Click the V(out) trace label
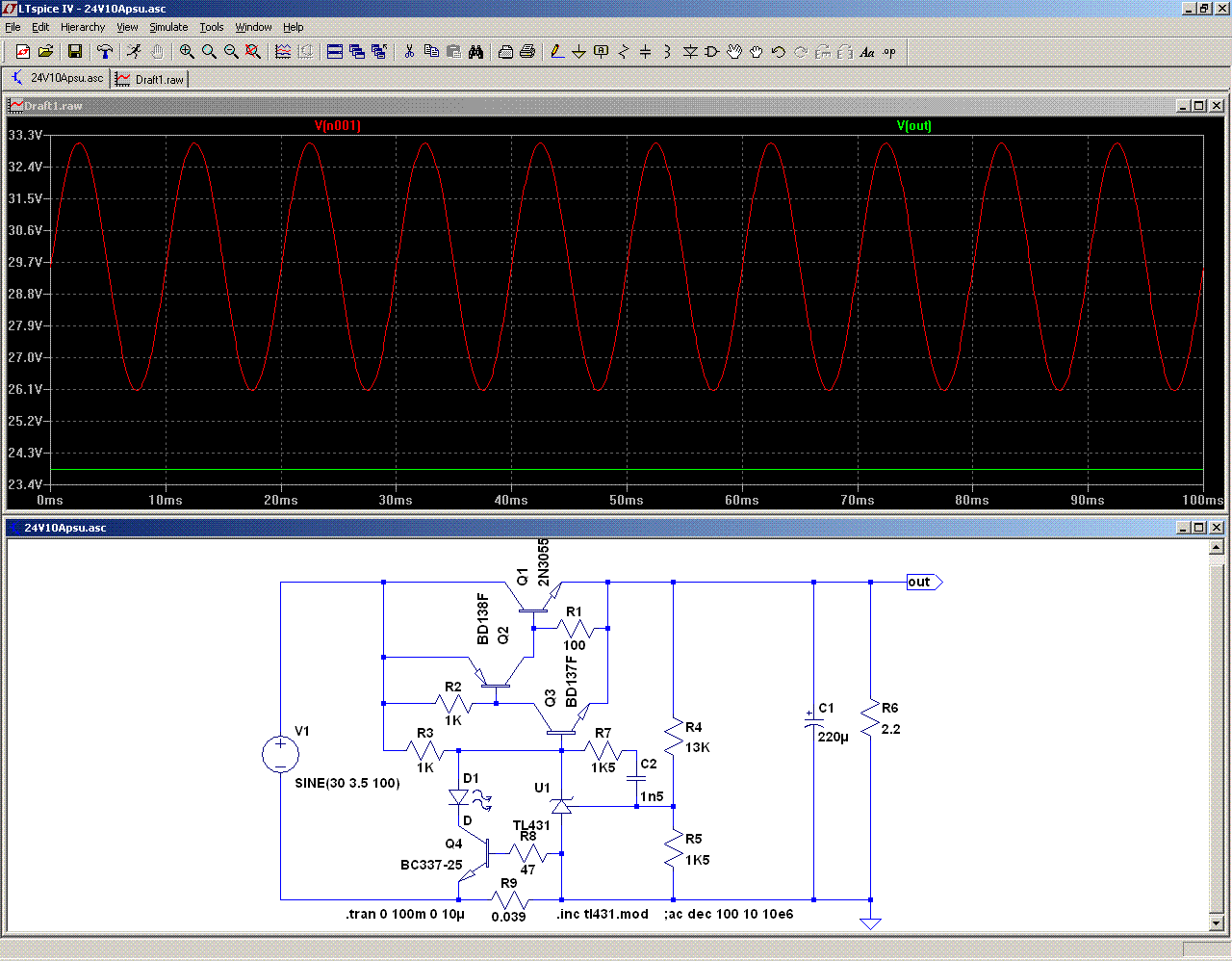Image resolution: width=1232 pixels, height=961 pixels. [913, 125]
